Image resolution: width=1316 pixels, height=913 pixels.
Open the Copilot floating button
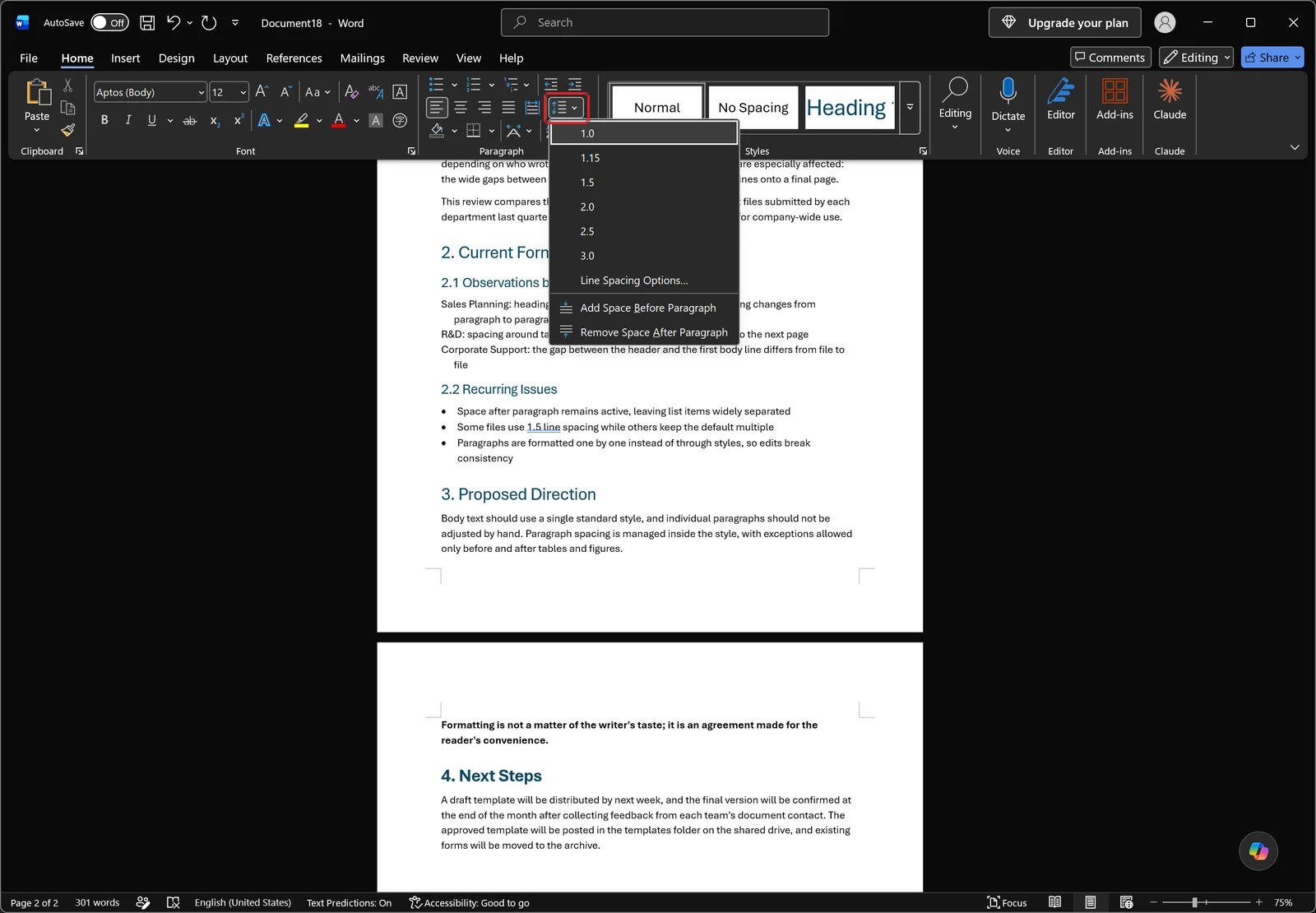[1258, 850]
